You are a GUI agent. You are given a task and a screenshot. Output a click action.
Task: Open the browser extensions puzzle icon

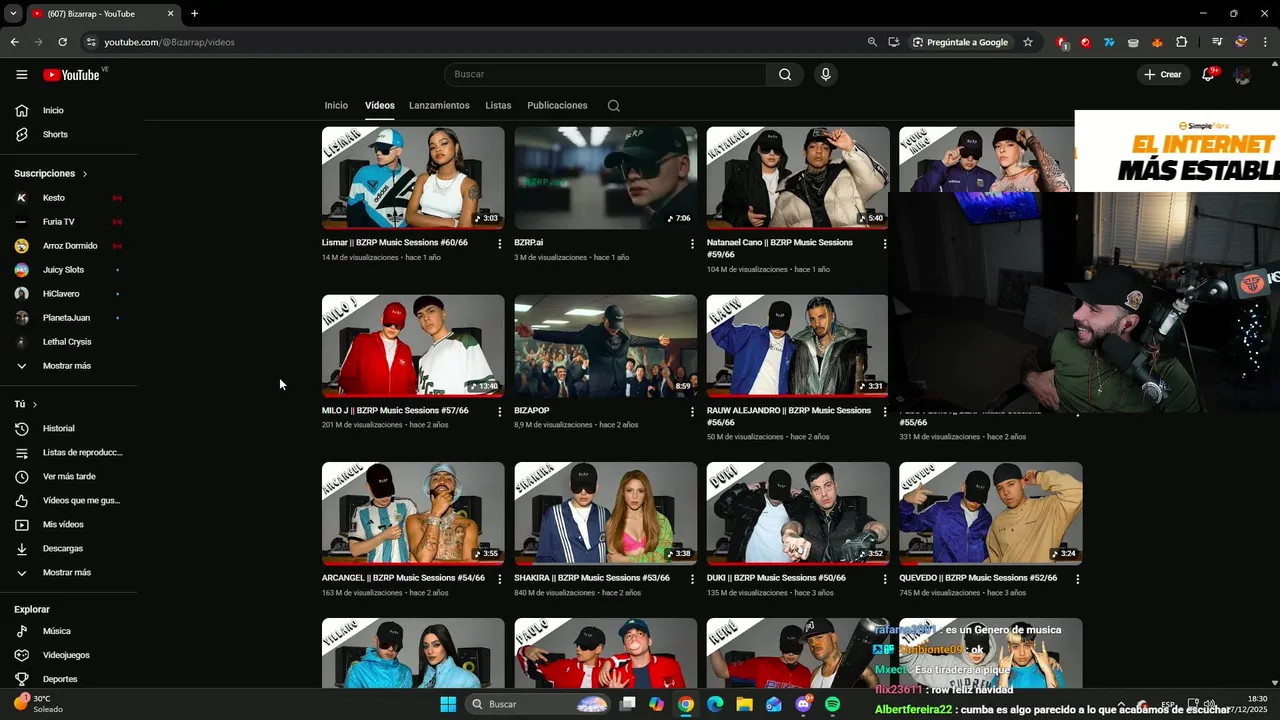pos(1182,42)
